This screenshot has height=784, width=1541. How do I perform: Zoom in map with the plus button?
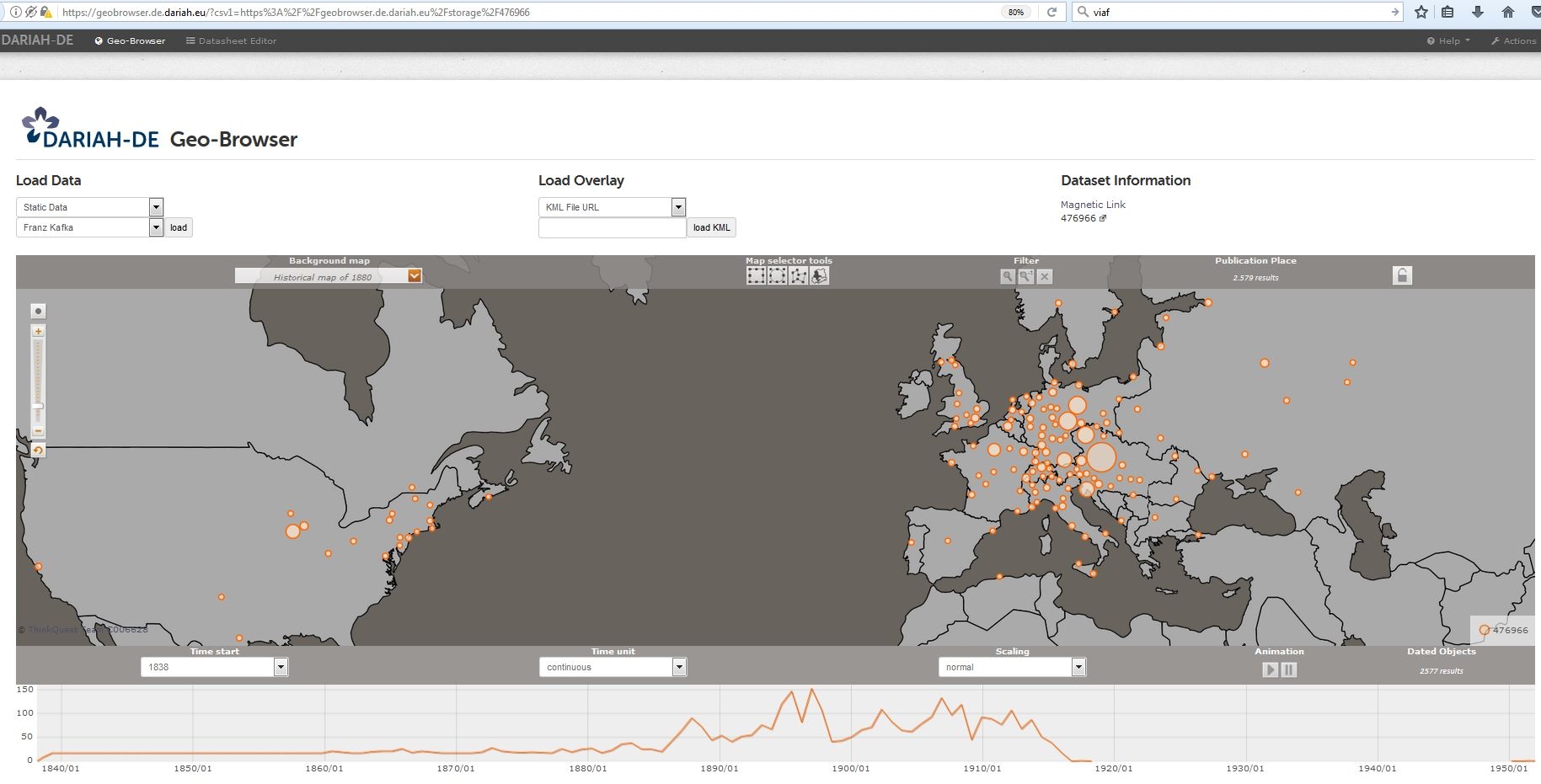tap(38, 332)
